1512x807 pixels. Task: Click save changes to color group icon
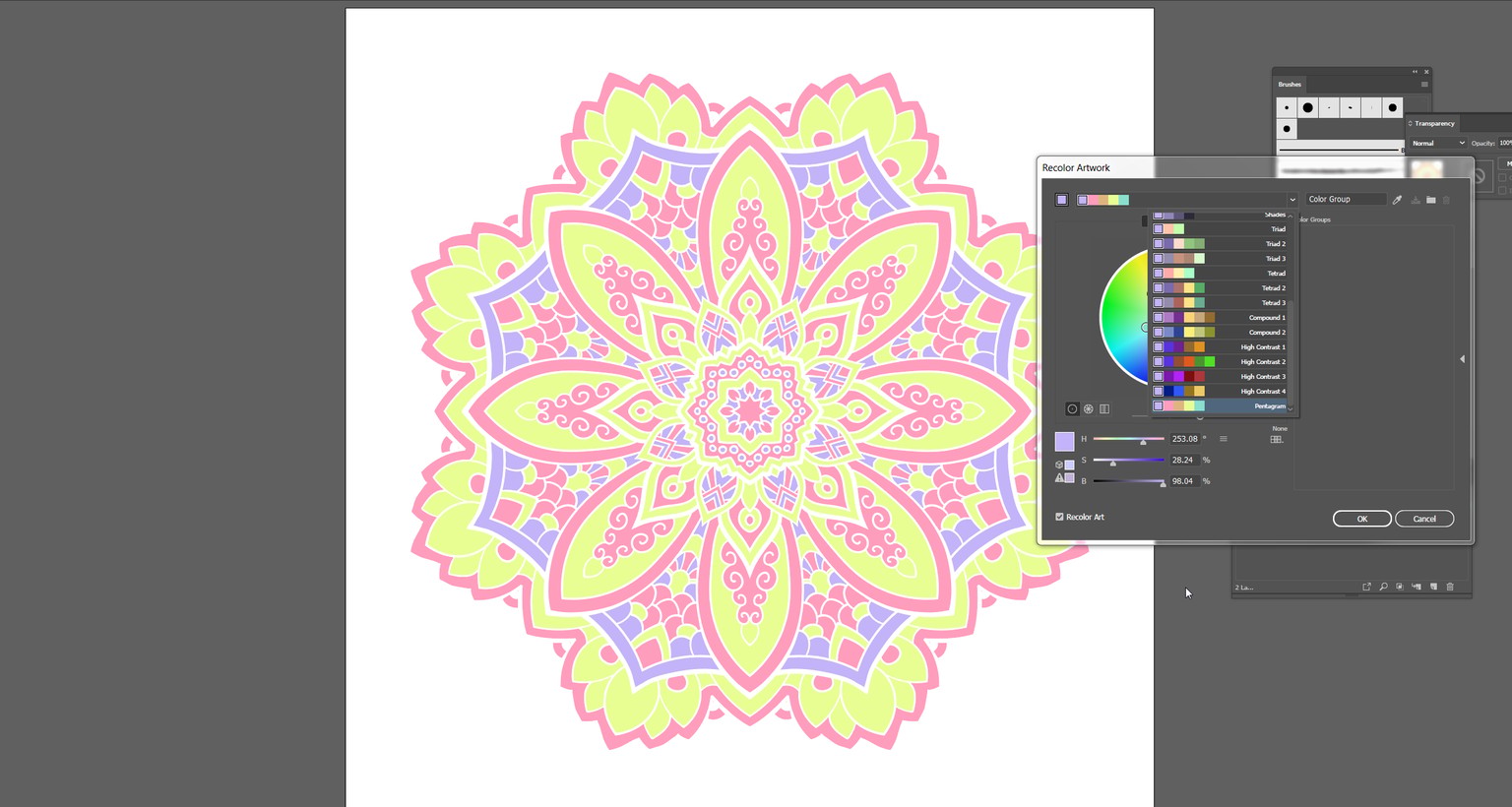(1416, 200)
